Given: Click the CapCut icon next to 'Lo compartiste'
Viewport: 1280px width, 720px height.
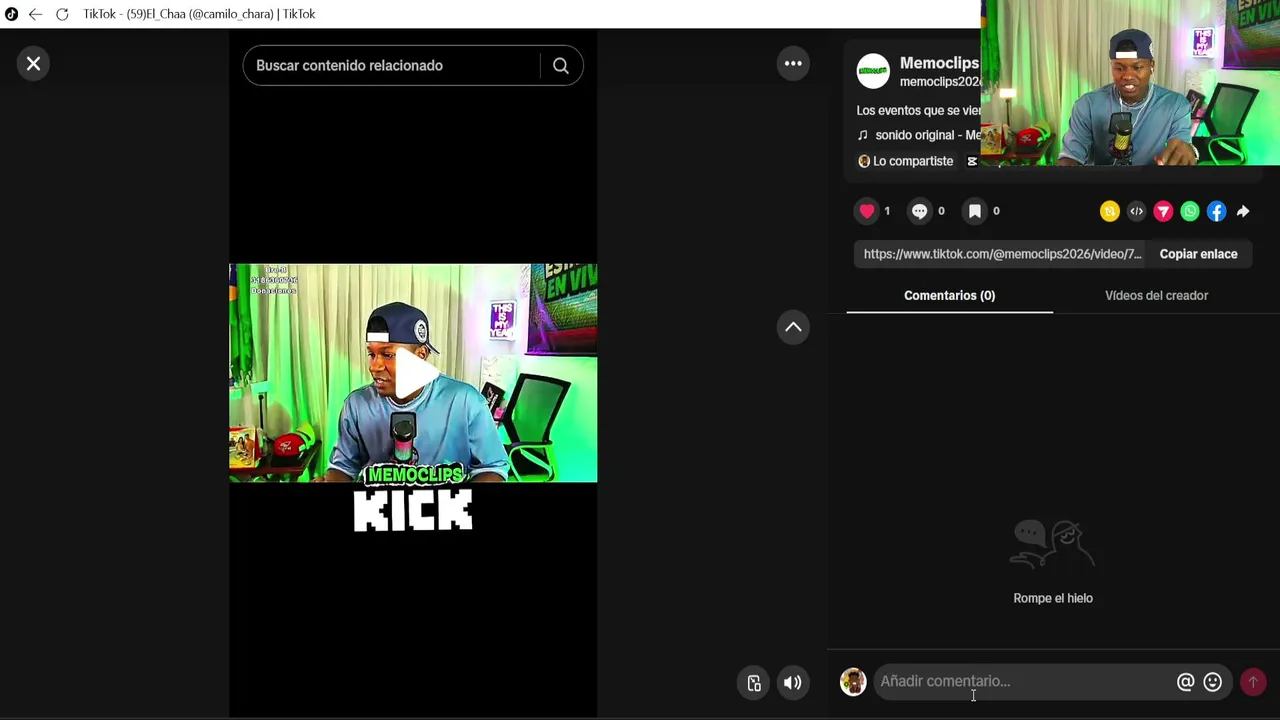Looking at the screenshot, I should tap(971, 161).
